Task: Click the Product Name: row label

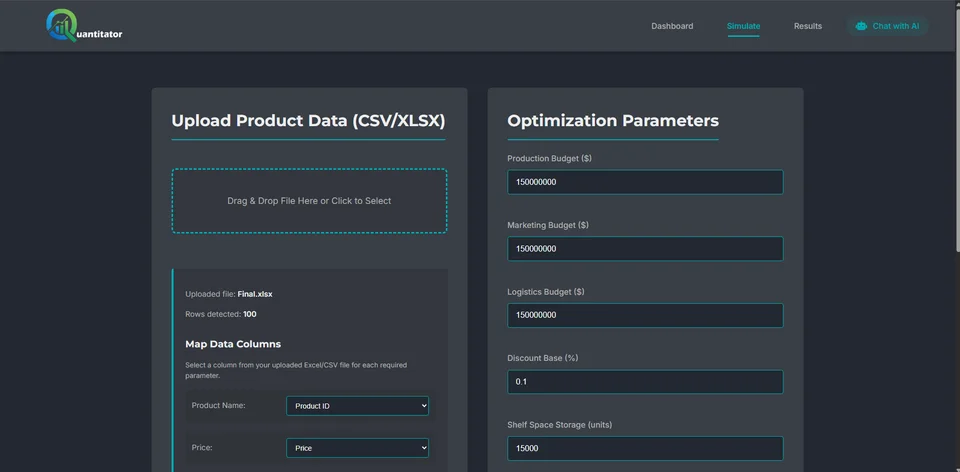Action: click(x=219, y=405)
